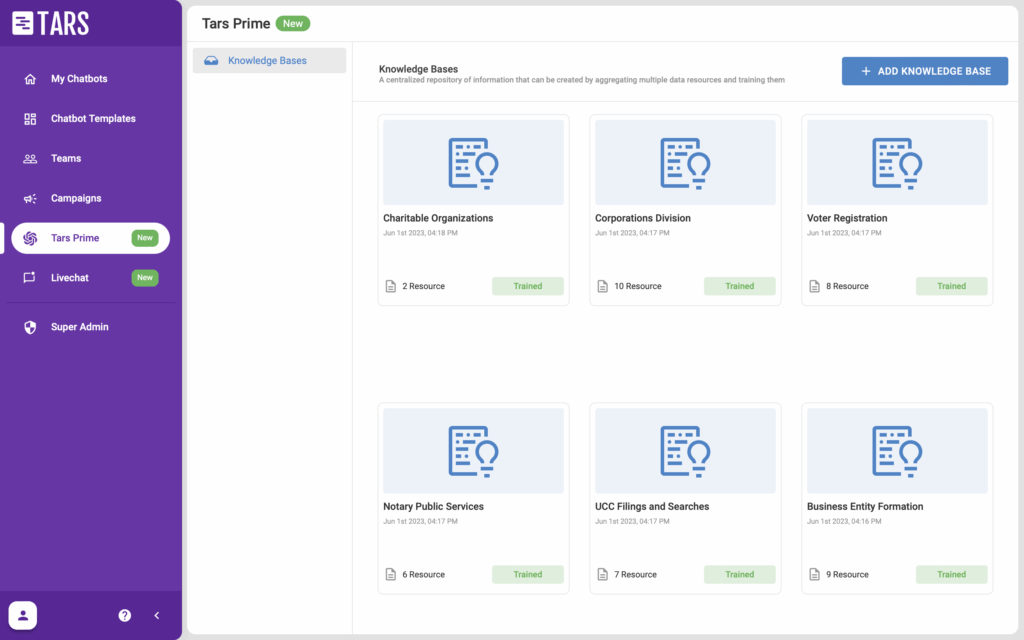Open the user profile icon at bottom left
The width and height of the screenshot is (1024, 640).
(x=23, y=615)
